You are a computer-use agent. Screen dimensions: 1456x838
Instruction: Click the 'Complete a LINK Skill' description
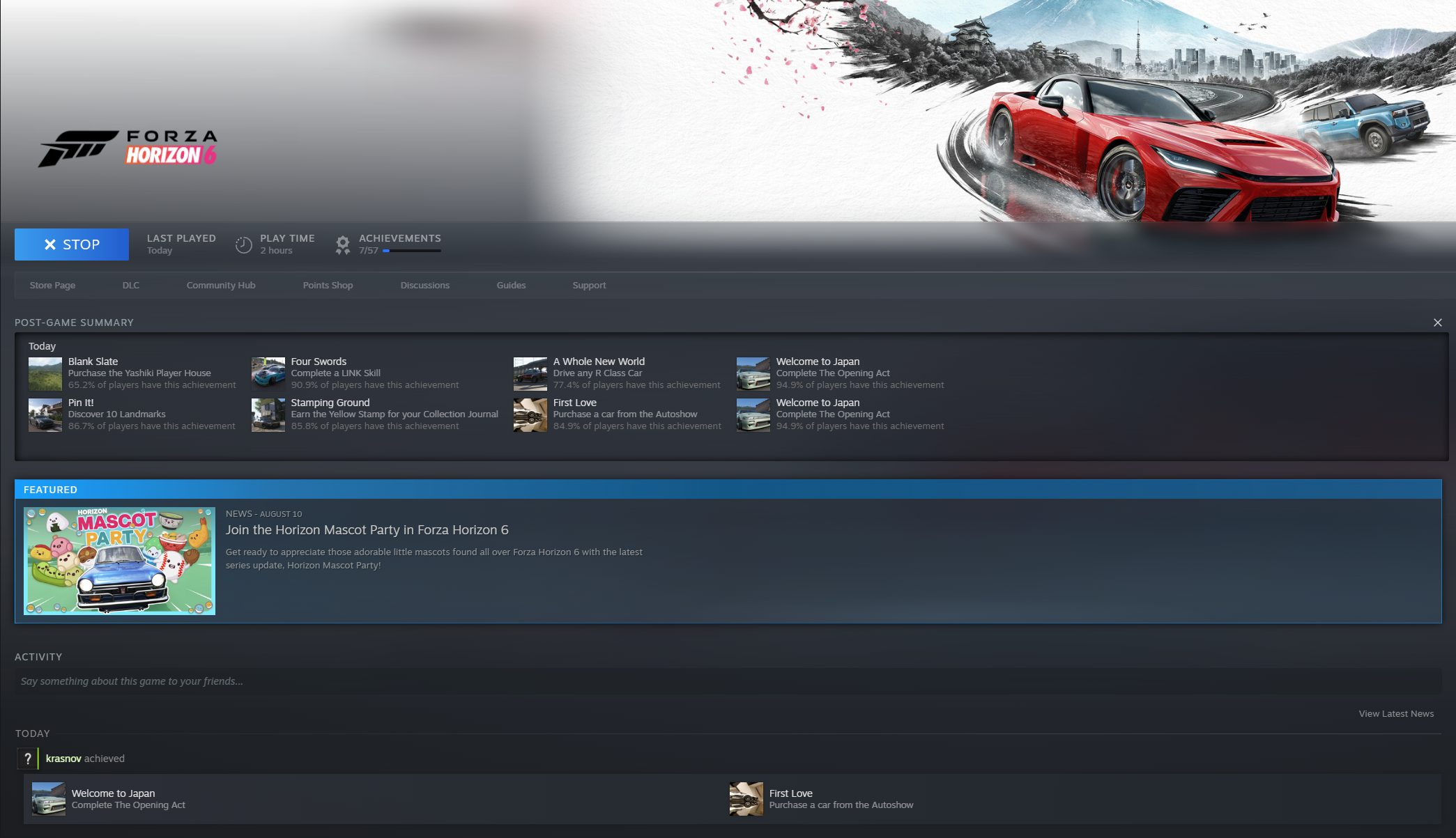[336, 373]
